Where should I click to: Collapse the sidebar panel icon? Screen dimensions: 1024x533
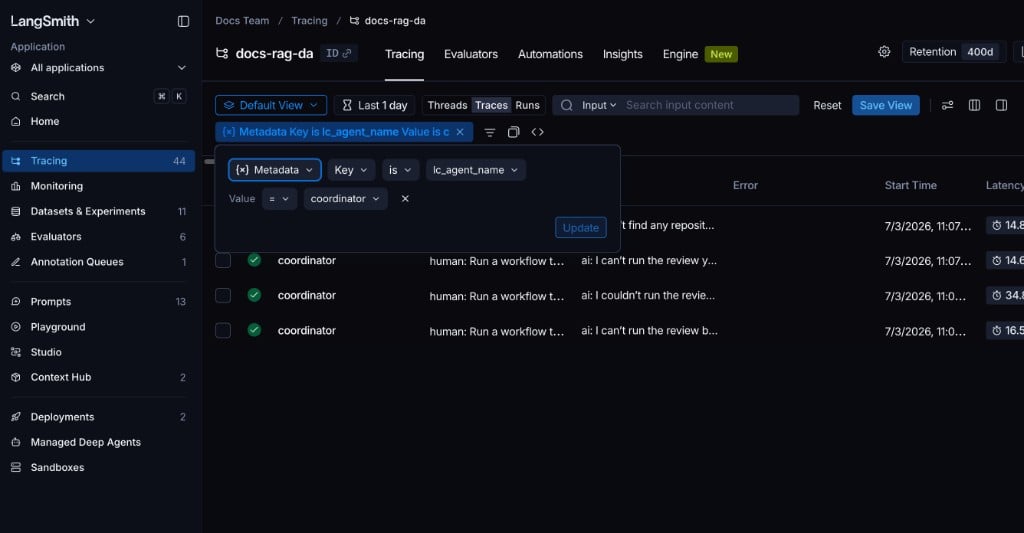coord(183,22)
